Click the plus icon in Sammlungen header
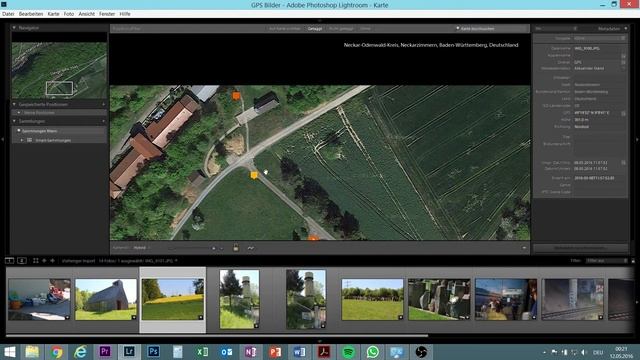640x360 pixels. 103,121
